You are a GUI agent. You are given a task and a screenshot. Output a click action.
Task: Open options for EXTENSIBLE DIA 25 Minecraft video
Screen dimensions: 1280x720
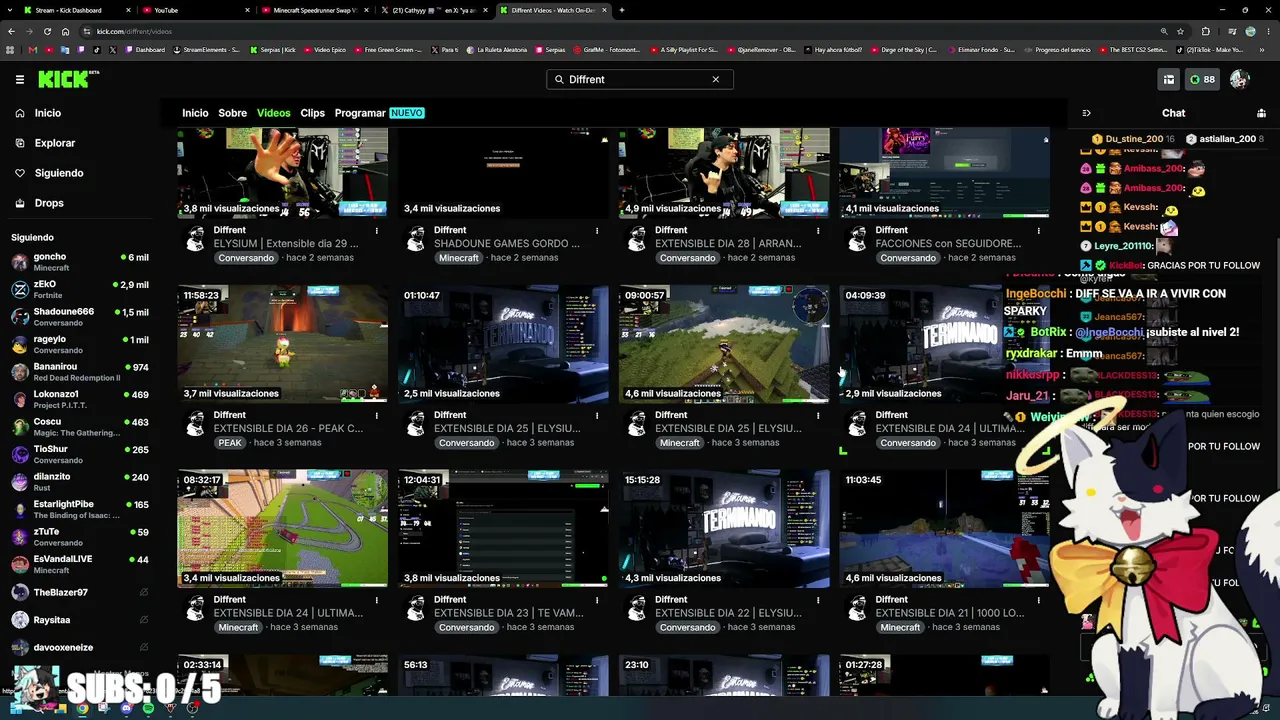pyautogui.click(x=818, y=415)
